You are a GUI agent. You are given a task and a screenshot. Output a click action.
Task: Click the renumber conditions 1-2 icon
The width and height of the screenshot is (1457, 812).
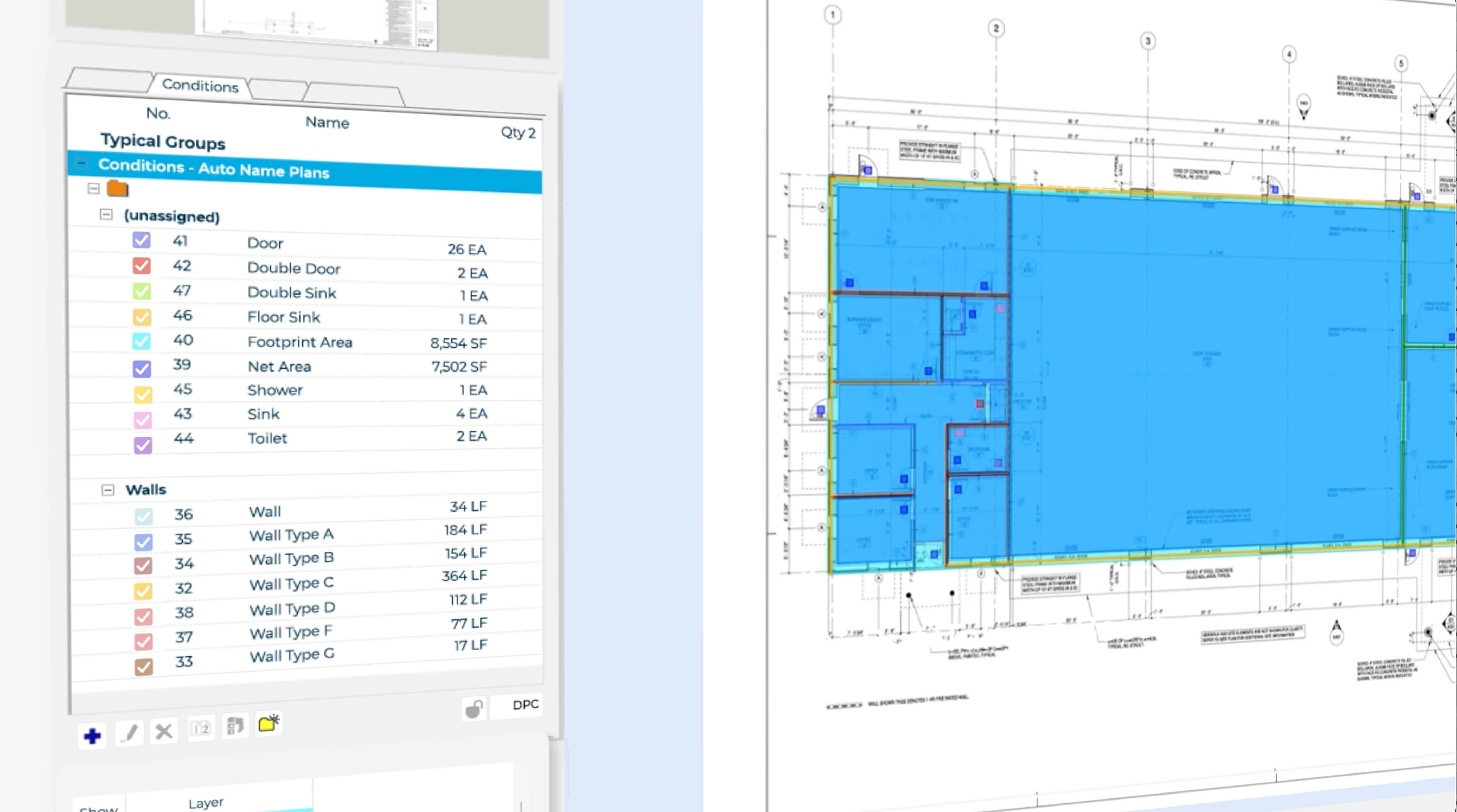(x=201, y=728)
